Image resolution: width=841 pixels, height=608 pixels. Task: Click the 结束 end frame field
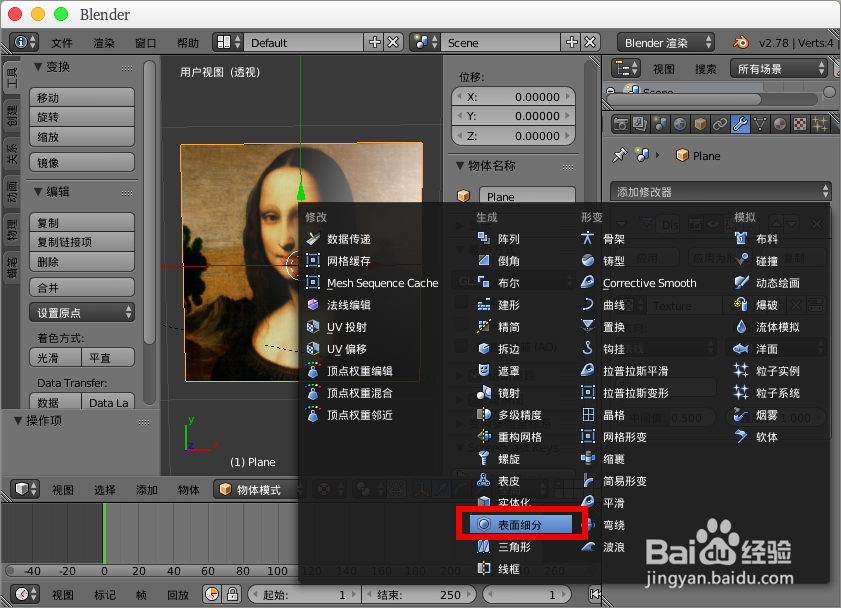click(x=419, y=594)
